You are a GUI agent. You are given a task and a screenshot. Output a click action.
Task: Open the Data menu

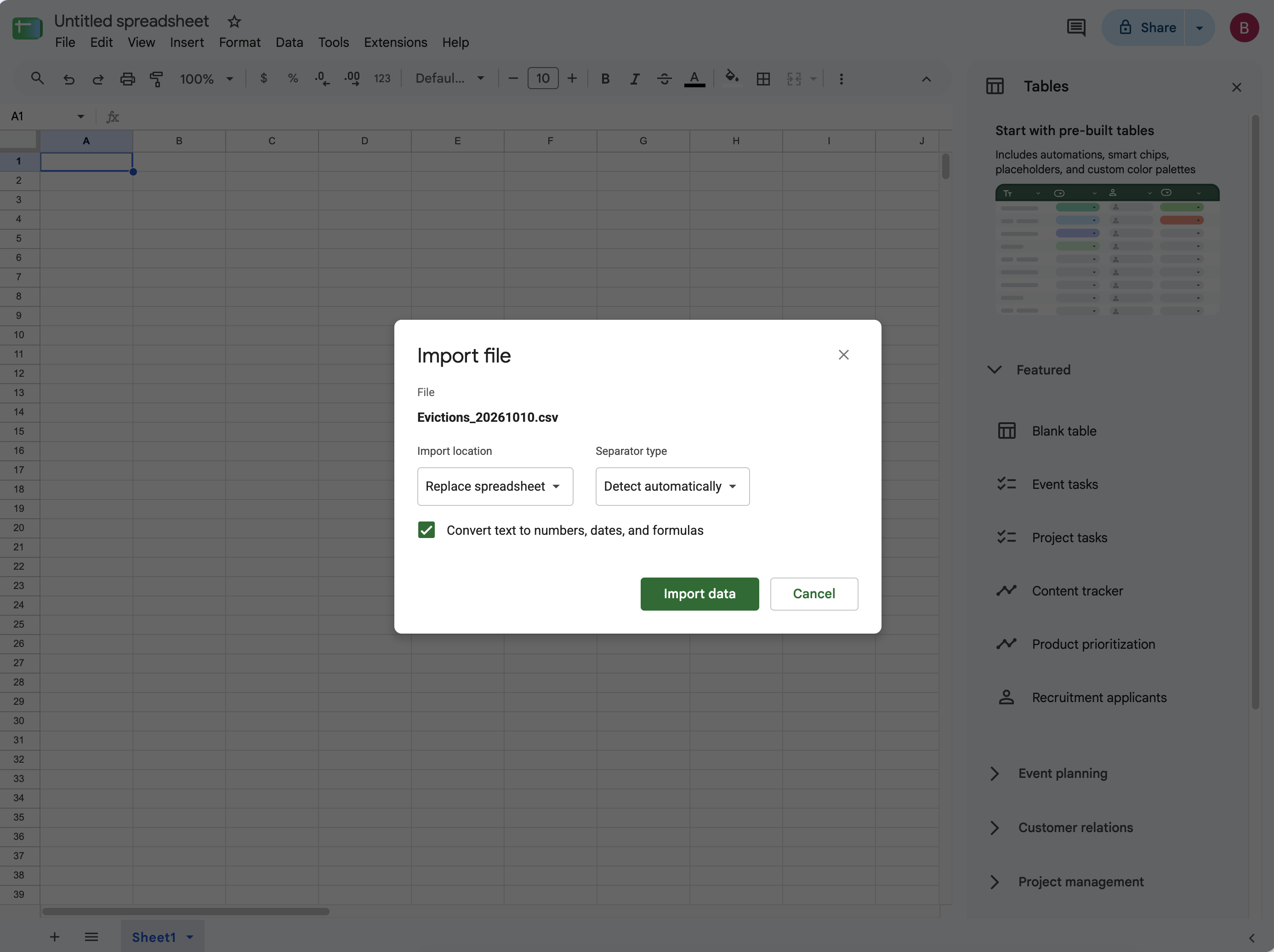pyautogui.click(x=289, y=43)
